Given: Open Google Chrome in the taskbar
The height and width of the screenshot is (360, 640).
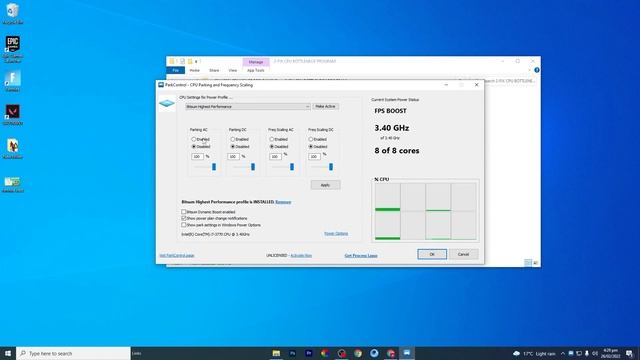Looking at the screenshot, I should click(358, 353).
